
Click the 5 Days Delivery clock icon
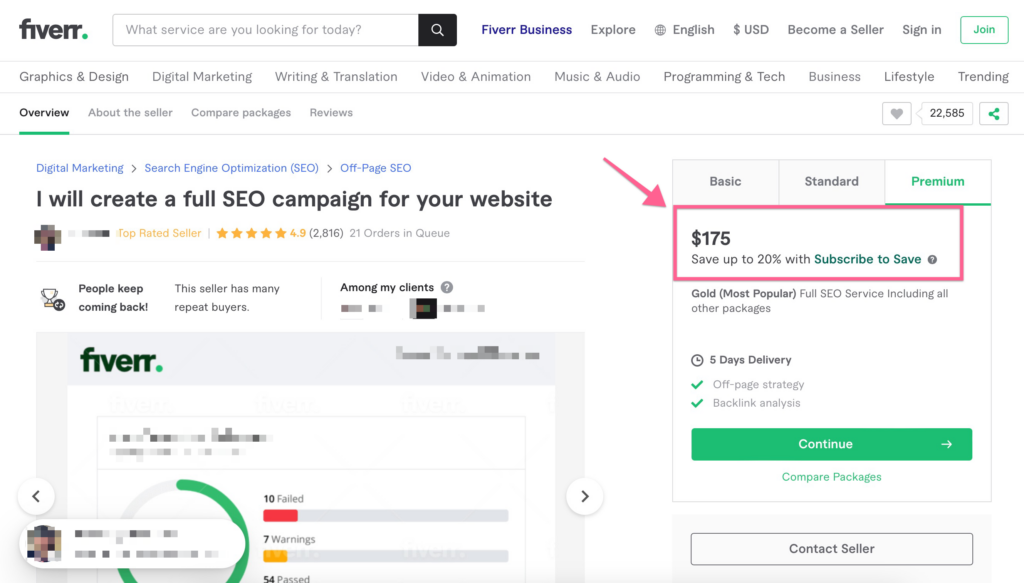[x=697, y=360]
